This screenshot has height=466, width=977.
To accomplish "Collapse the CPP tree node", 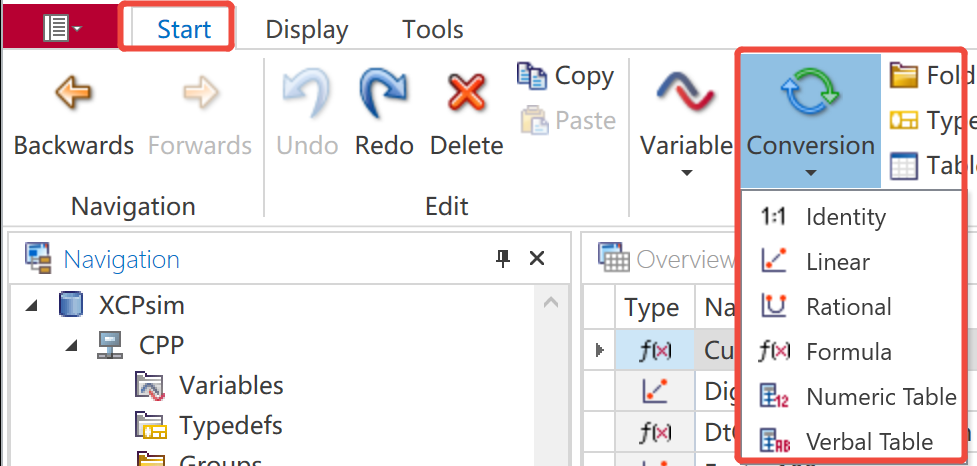I will tap(70, 346).
